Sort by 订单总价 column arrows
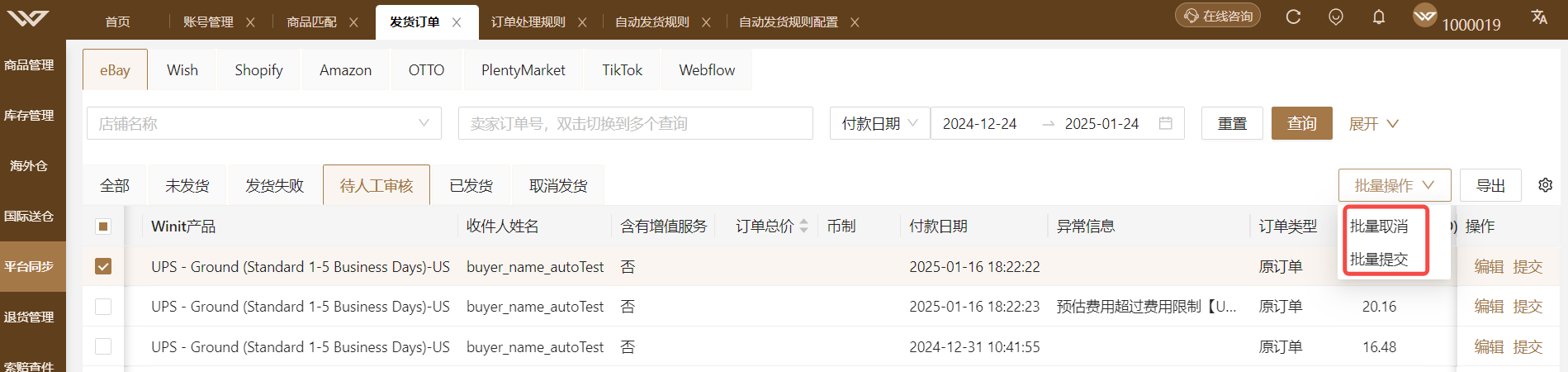The width and height of the screenshot is (1568, 372). click(x=803, y=227)
